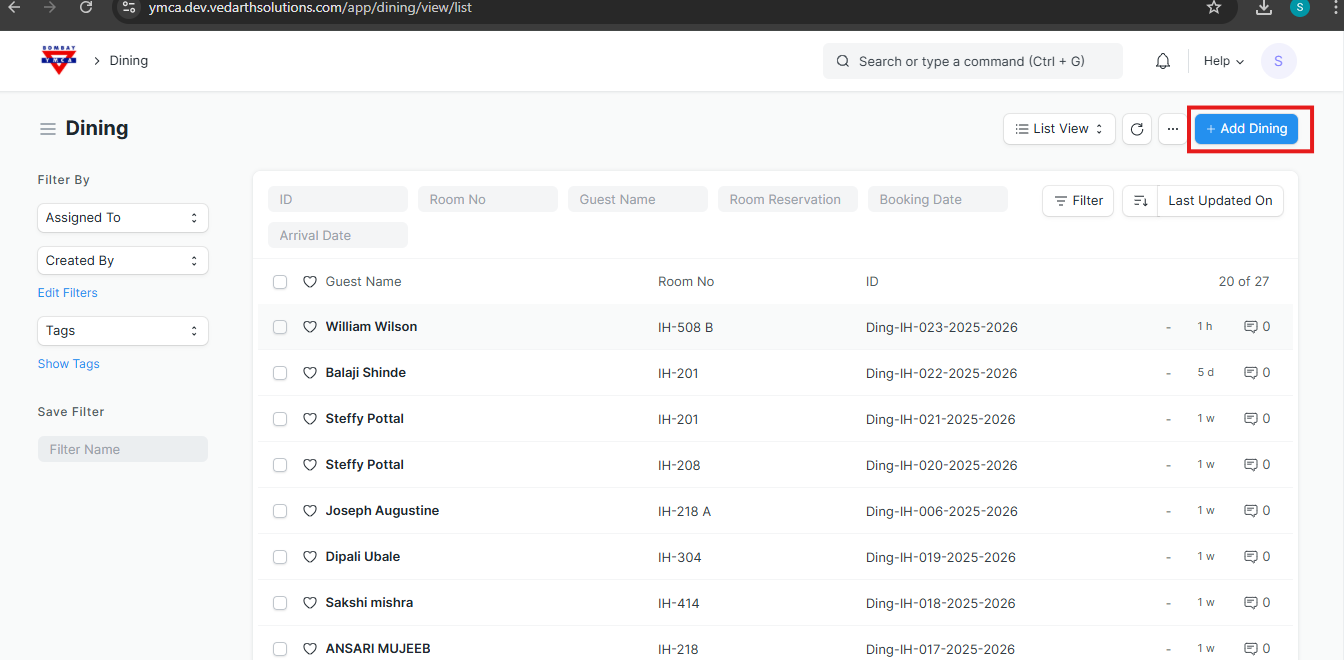The width and height of the screenshot is (1344, 660).
Task: Click the Edit Filters link
Action: click(68, 293)
